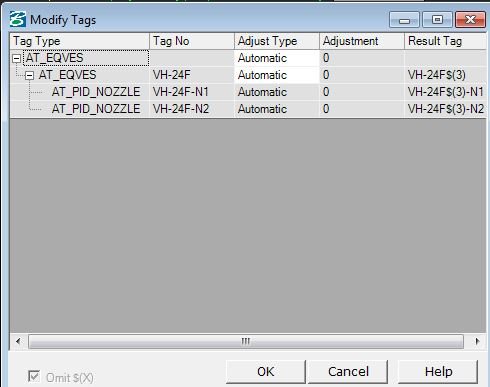
Task: Click result tag VH-24F$(3)-N1
Action: point(445,92)
